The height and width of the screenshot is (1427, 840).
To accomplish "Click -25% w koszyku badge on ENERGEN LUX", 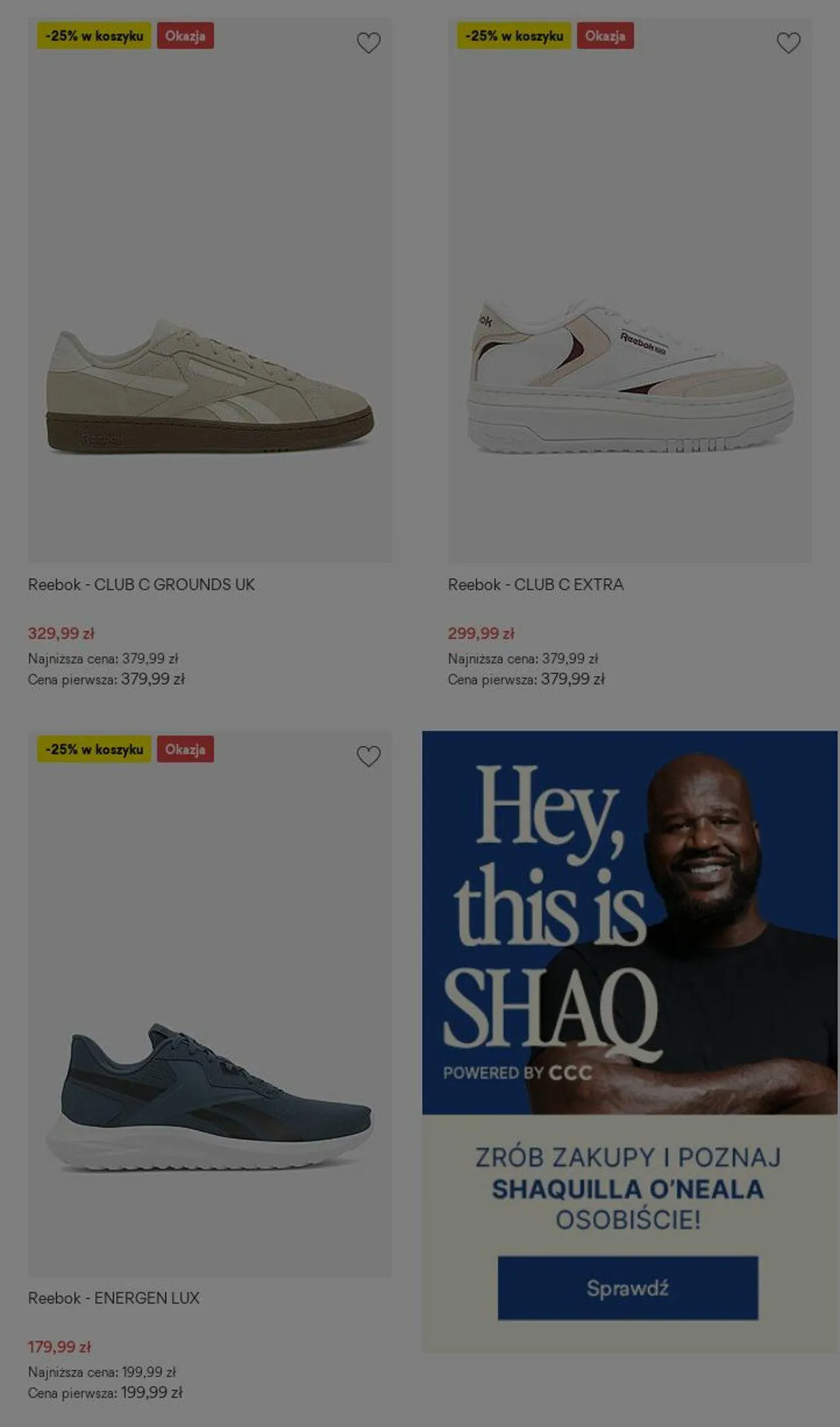I will click(x=94, y=749).
